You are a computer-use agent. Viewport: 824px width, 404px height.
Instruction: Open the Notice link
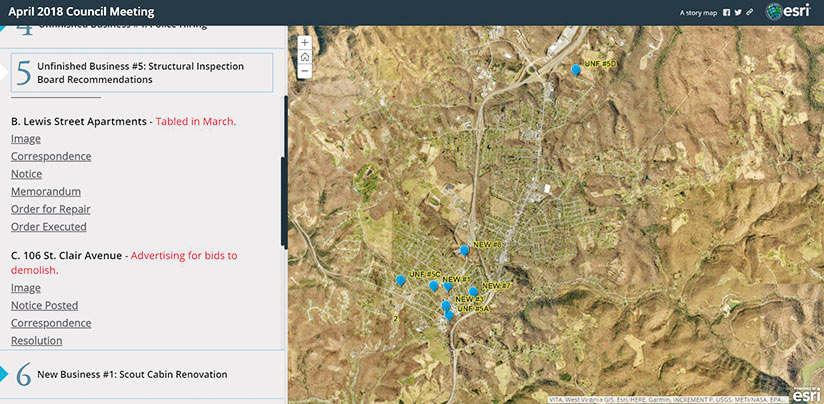[x=26, y=174]
